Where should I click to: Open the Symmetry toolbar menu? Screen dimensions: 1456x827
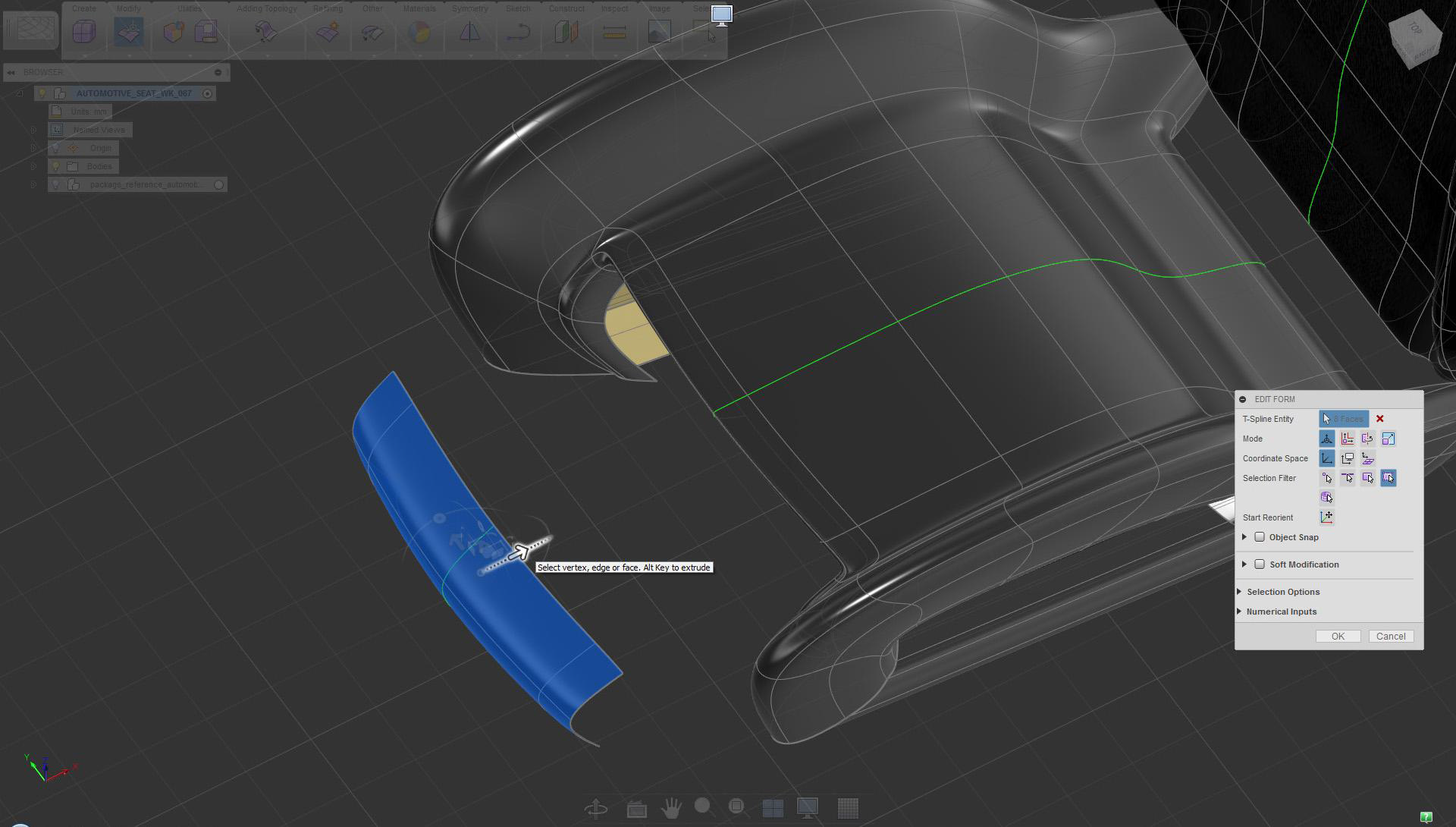click(469, 8)
